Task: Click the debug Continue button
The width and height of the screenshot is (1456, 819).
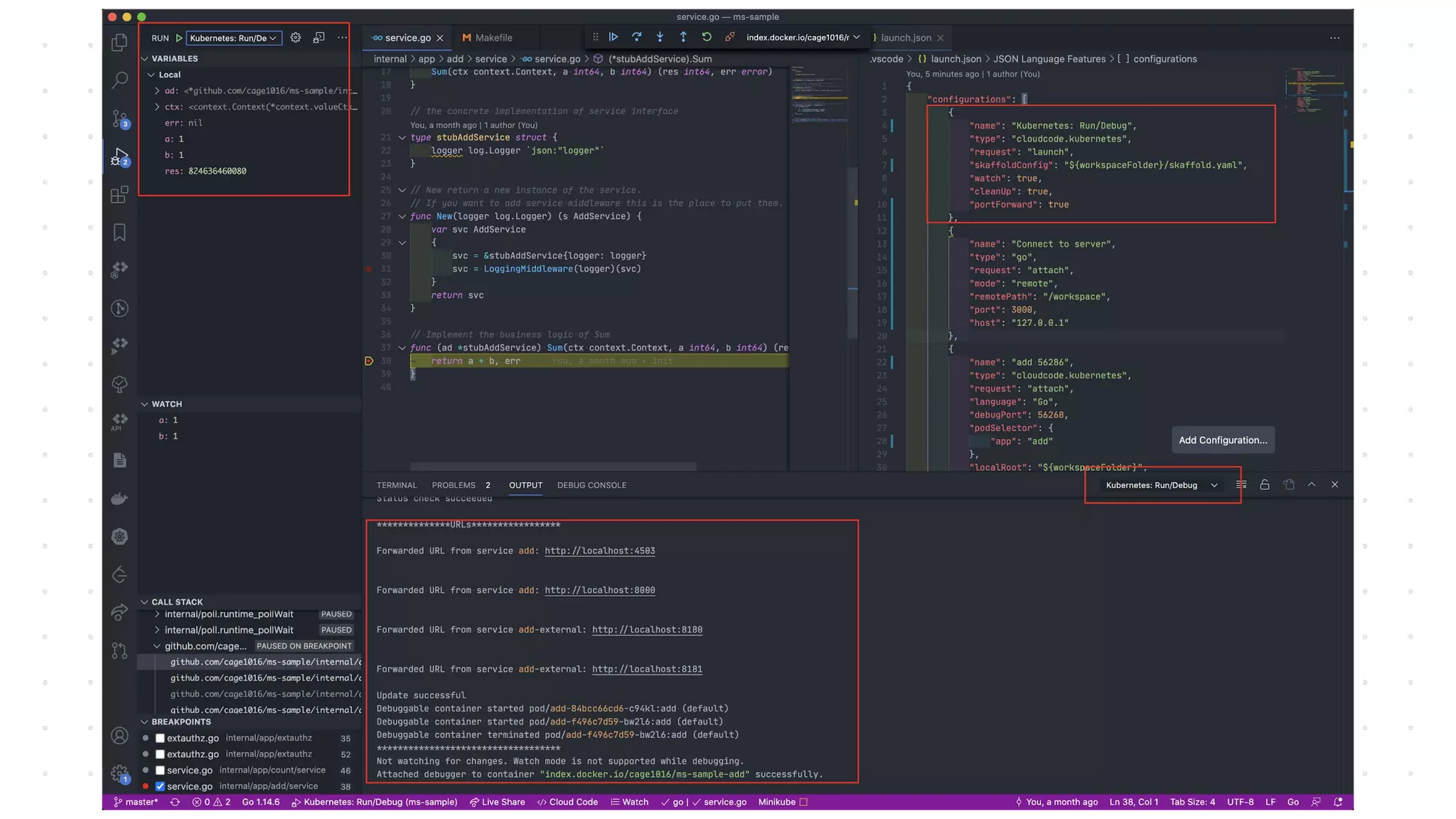Action: (614, 37)
